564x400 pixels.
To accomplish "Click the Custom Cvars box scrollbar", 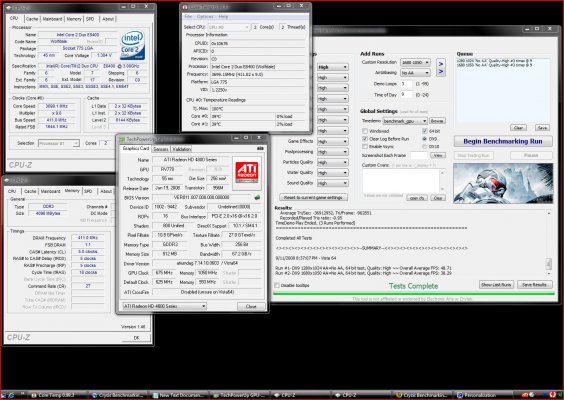I will click(442, 181).
